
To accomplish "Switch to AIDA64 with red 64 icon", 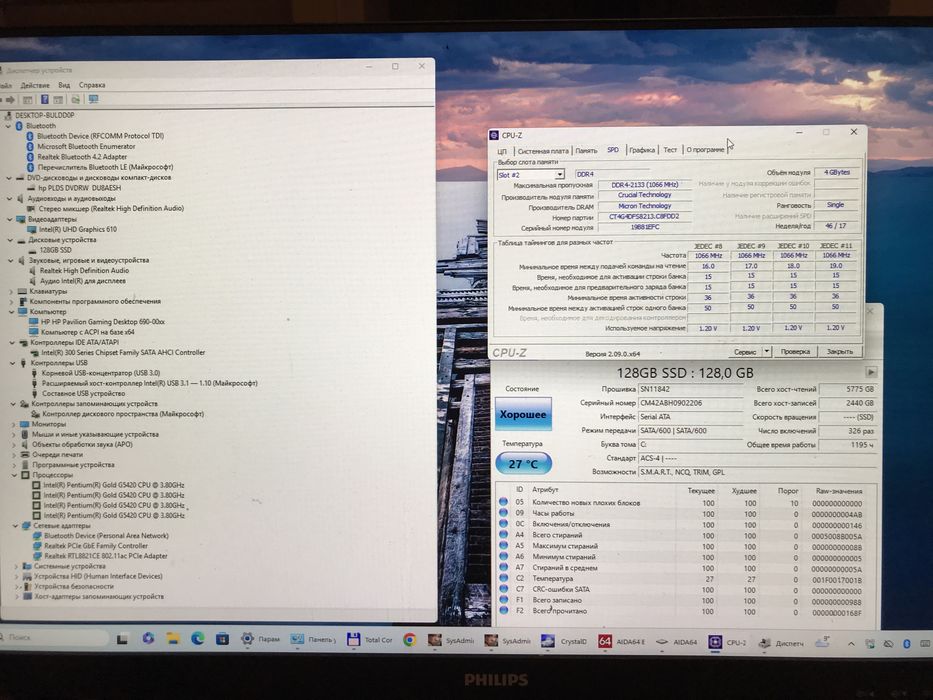I will tap(622, 642).
